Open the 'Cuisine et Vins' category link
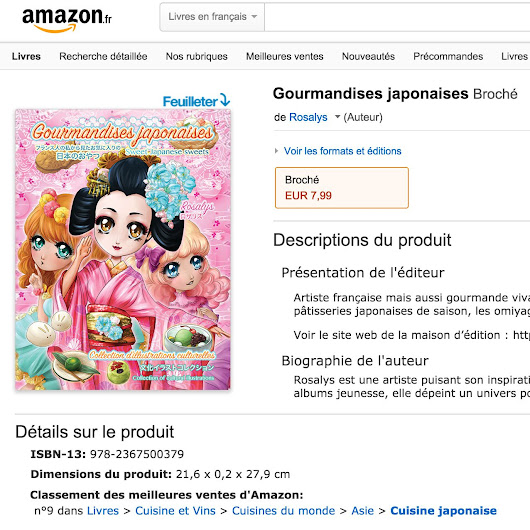 coord(175,510)
